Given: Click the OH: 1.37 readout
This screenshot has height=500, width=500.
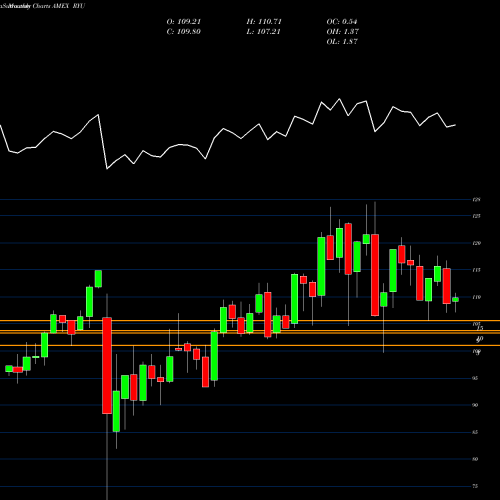Looking at the screenshot, I should pos(342,32).
